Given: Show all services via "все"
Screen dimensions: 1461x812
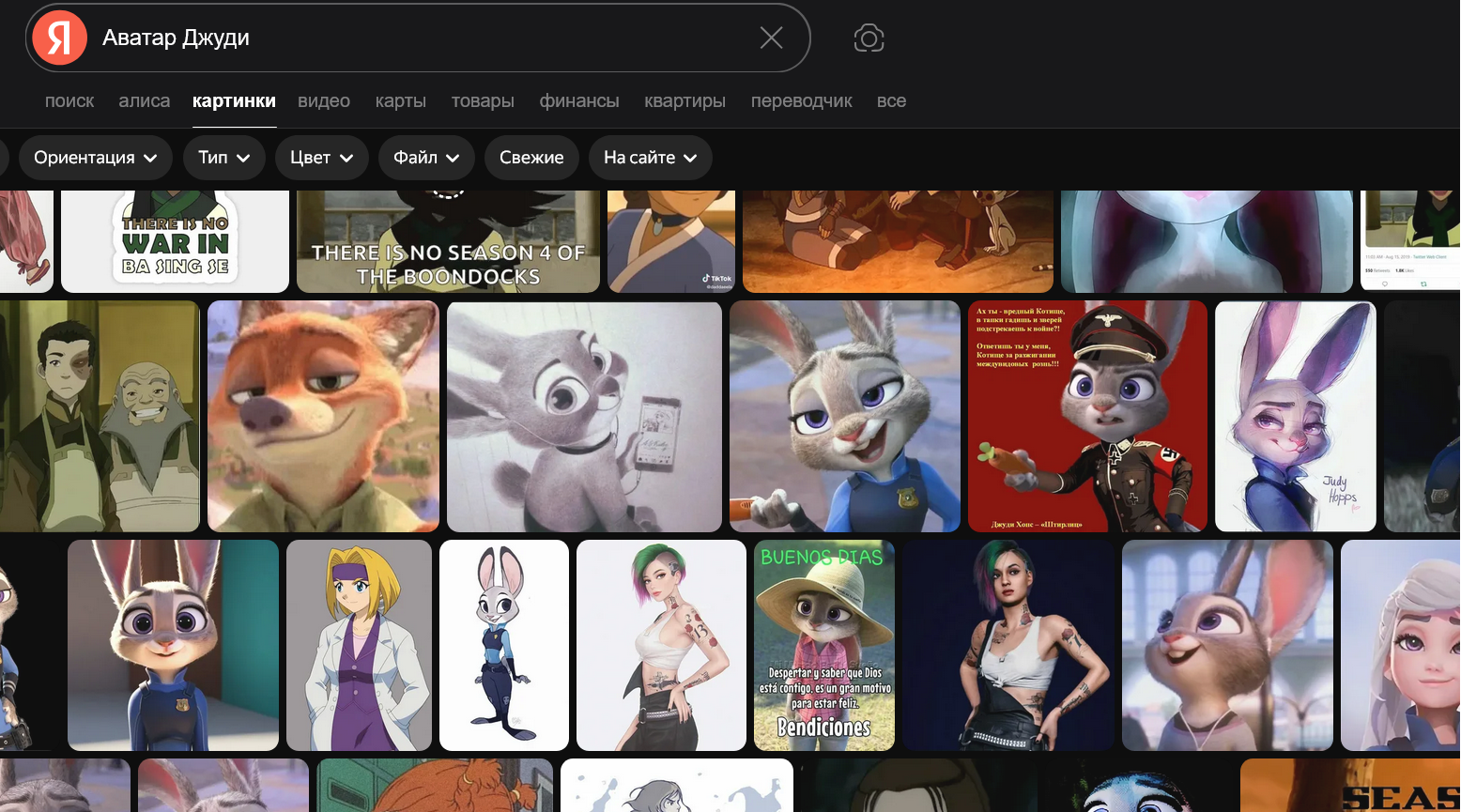Looking at the screenshot, I should tap(892, 101).
